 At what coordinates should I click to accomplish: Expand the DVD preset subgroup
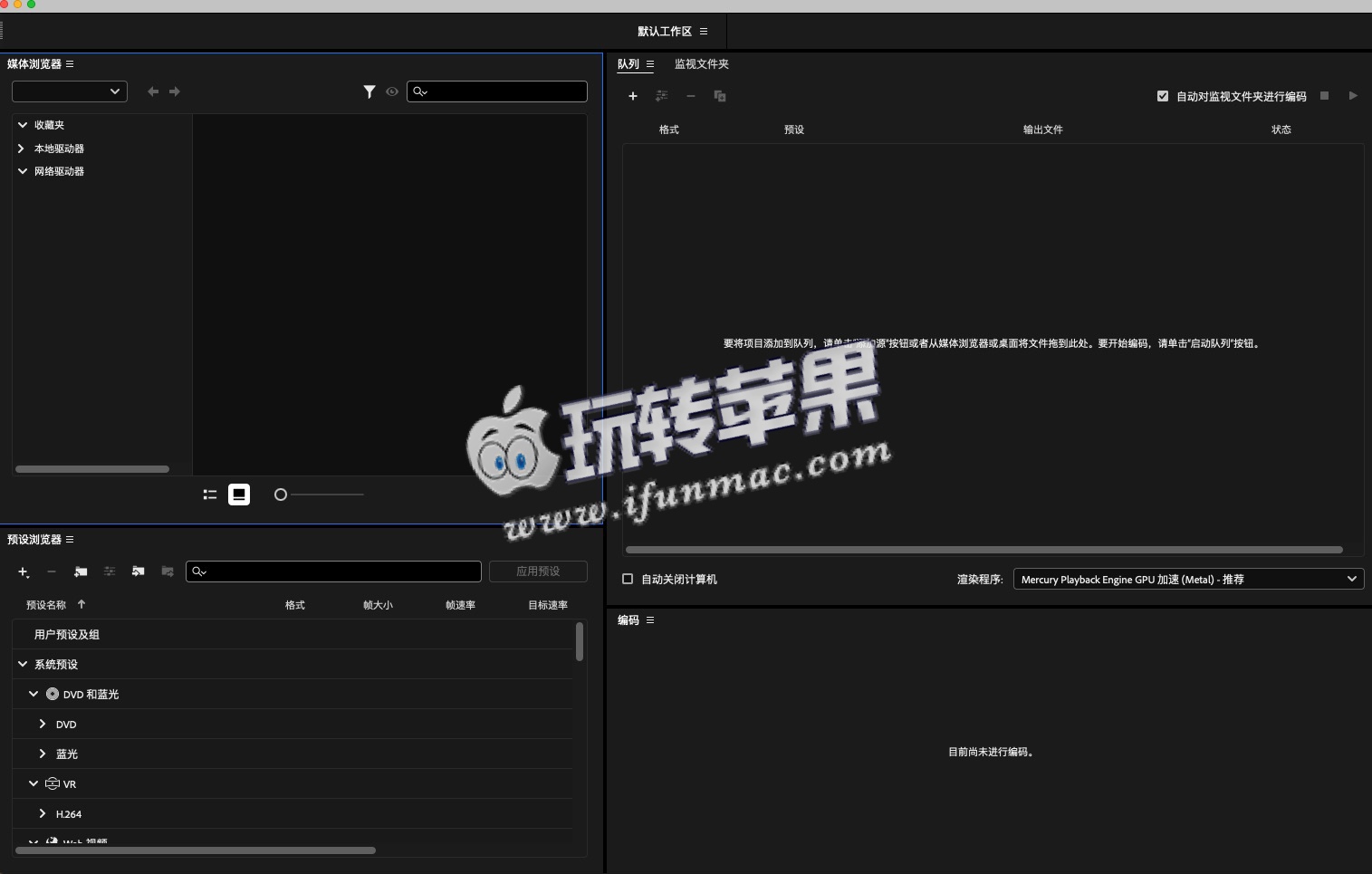pos(43,725)
